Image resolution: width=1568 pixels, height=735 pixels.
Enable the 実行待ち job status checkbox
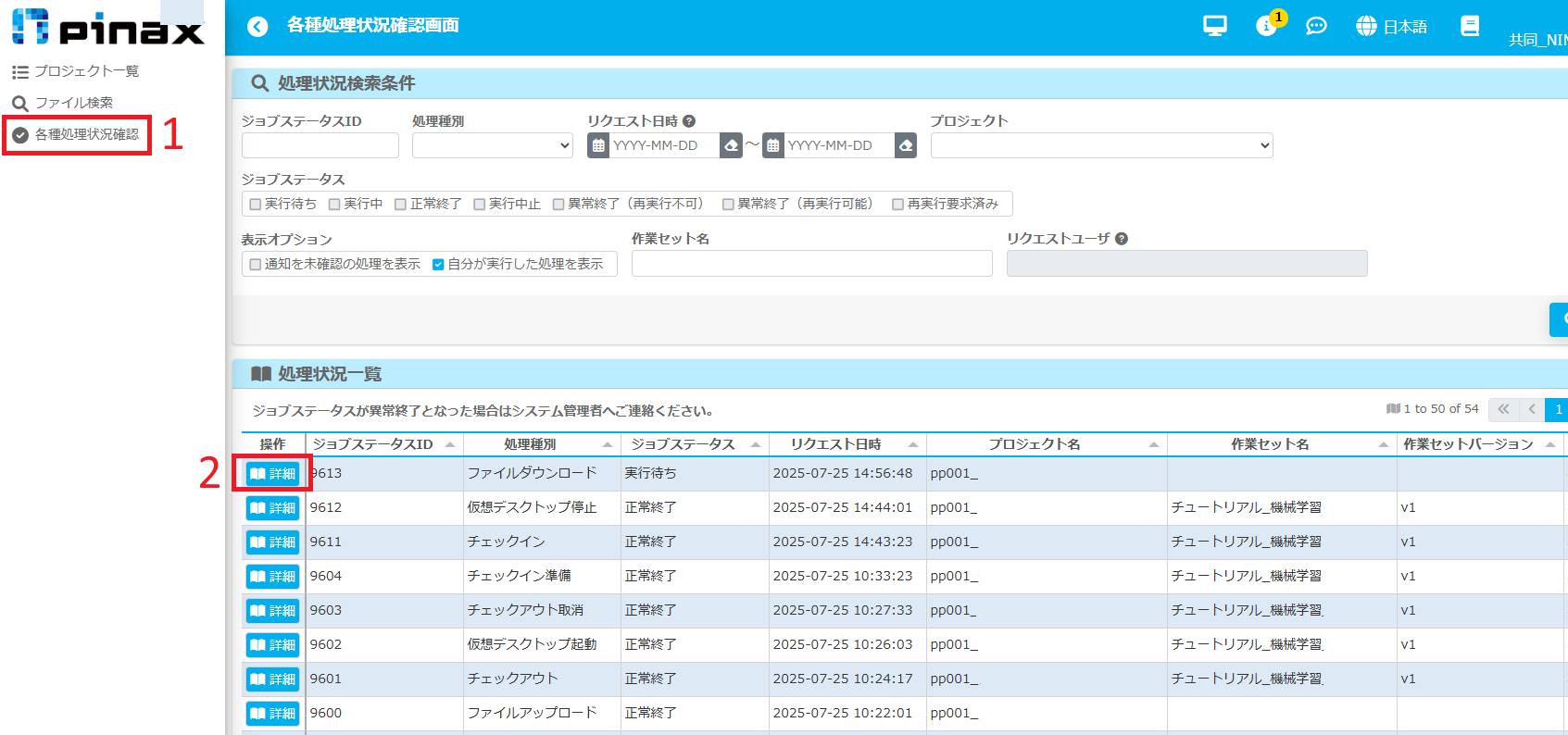(x=256, y=205)
